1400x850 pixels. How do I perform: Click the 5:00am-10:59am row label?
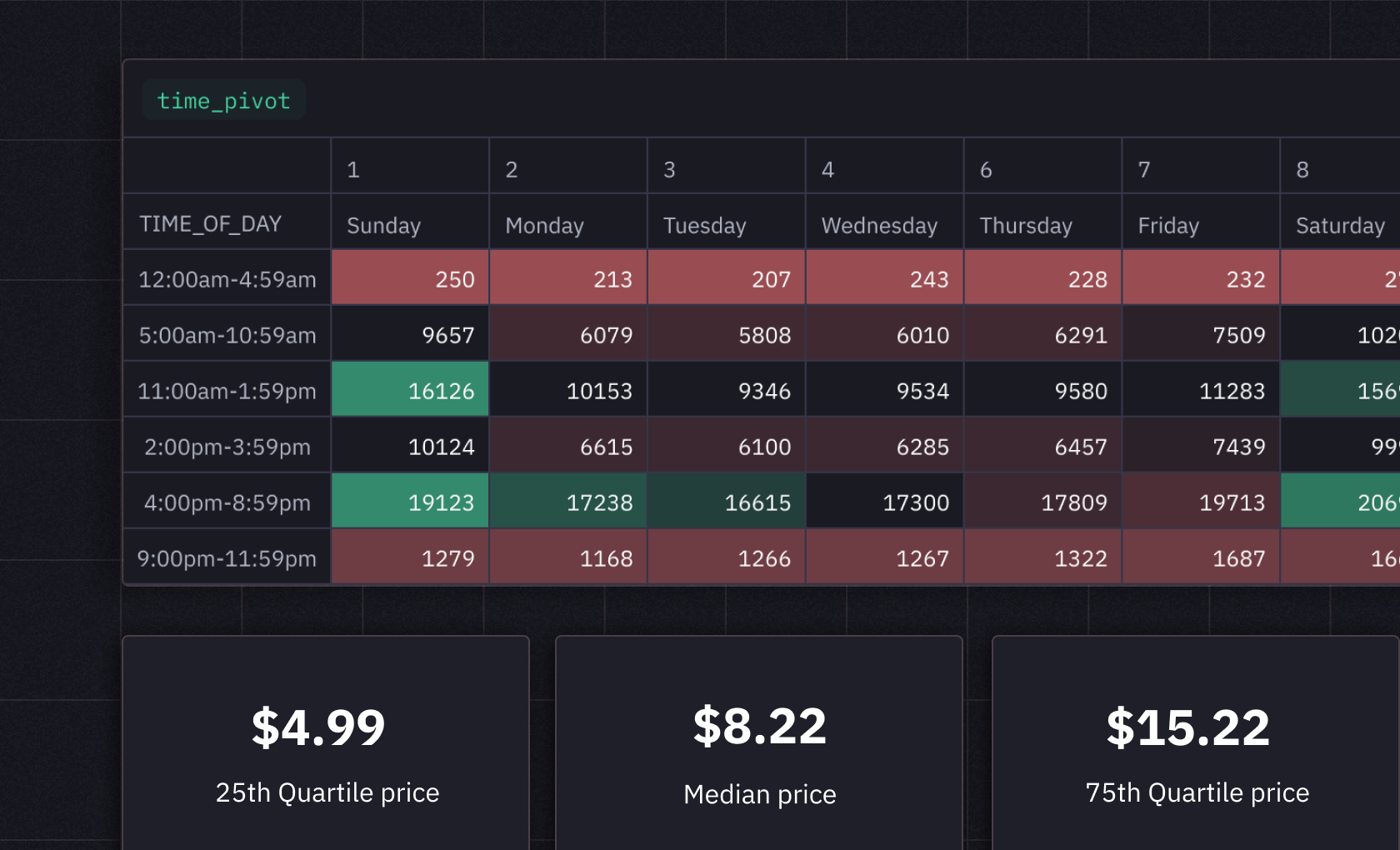227,334
